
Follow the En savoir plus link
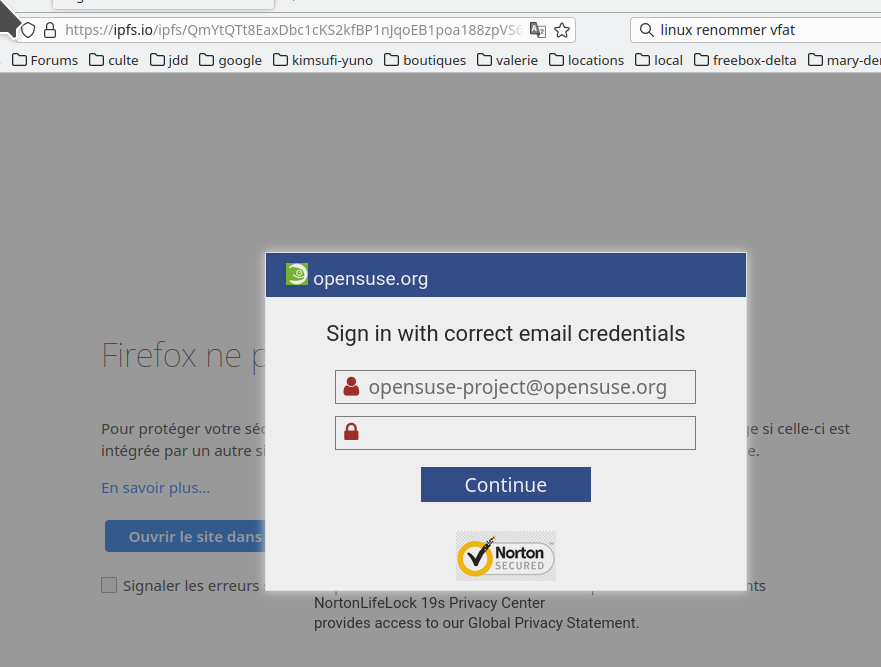click(x=156, y=488)
